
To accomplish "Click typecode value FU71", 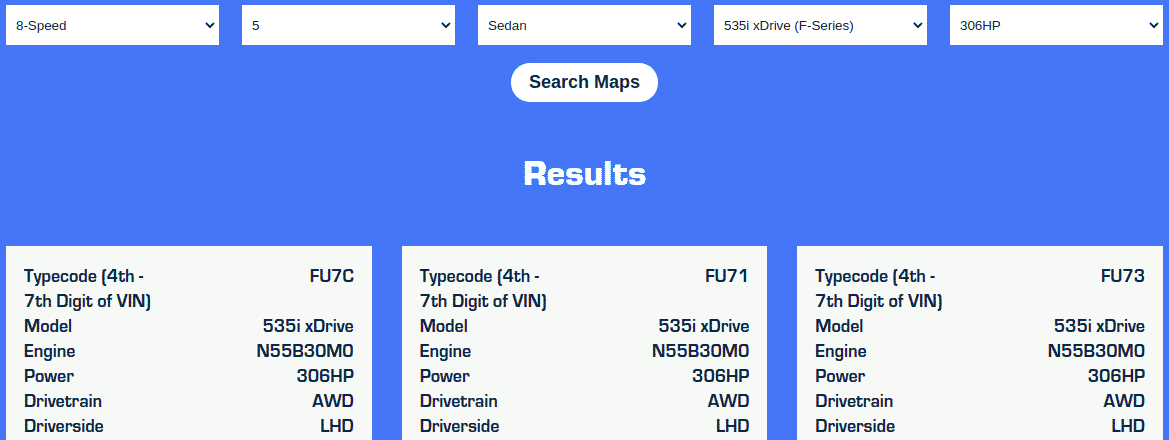I will (727, 277).
